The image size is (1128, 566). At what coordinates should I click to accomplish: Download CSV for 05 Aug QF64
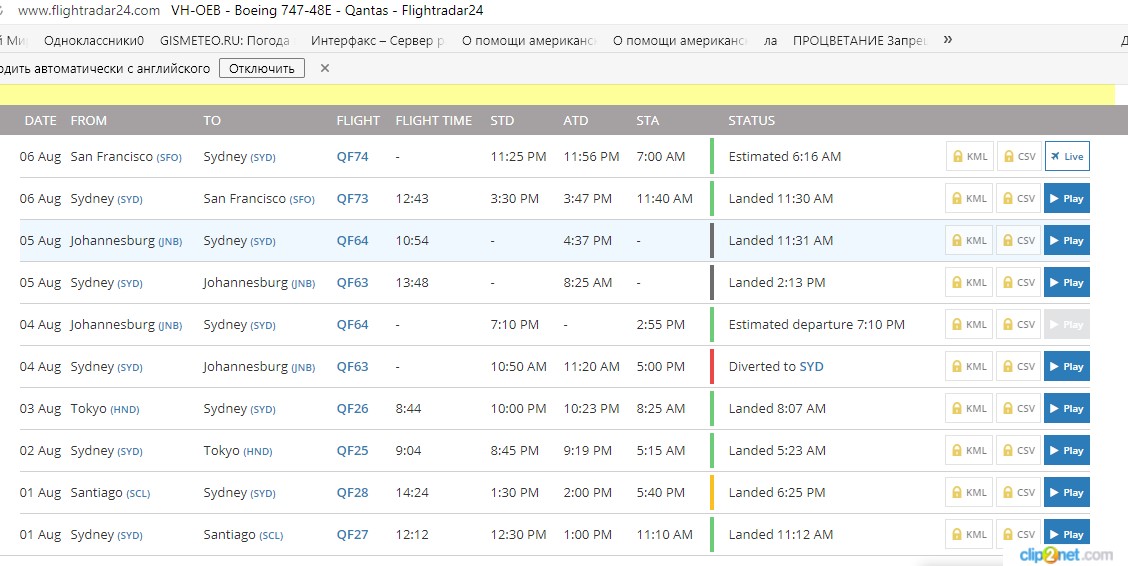[x=1019, y=240]
